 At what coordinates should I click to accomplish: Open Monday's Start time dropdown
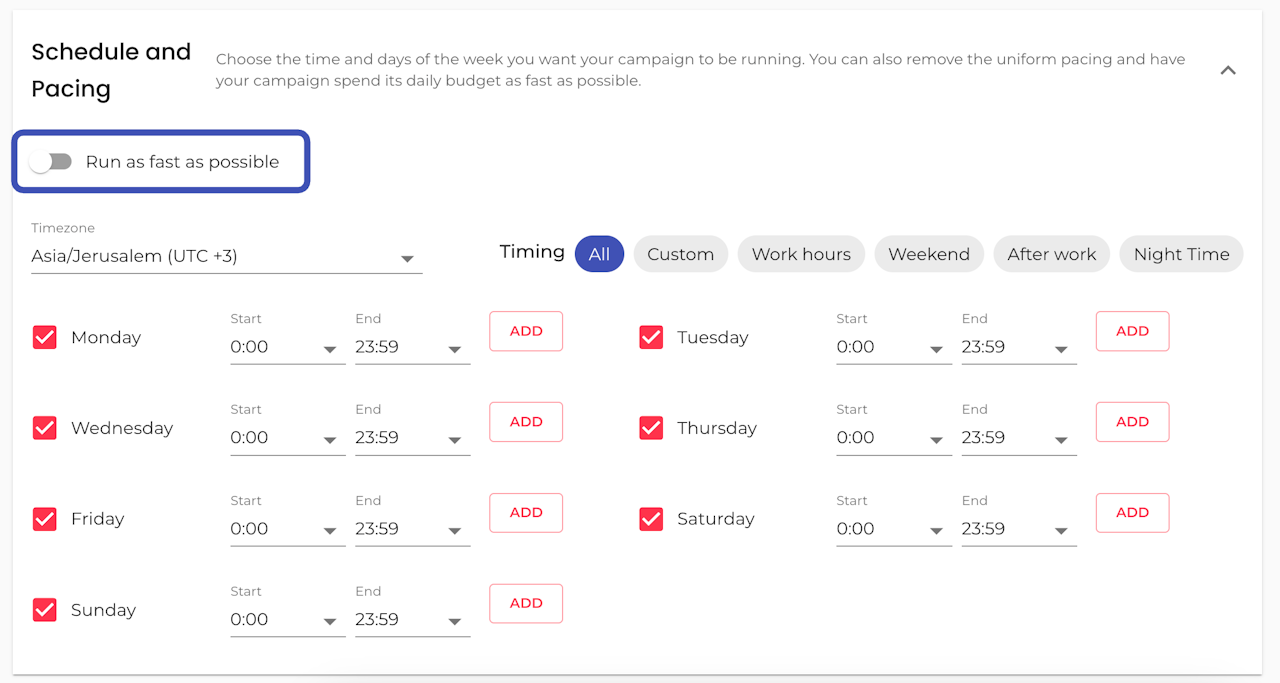point(287,348)
